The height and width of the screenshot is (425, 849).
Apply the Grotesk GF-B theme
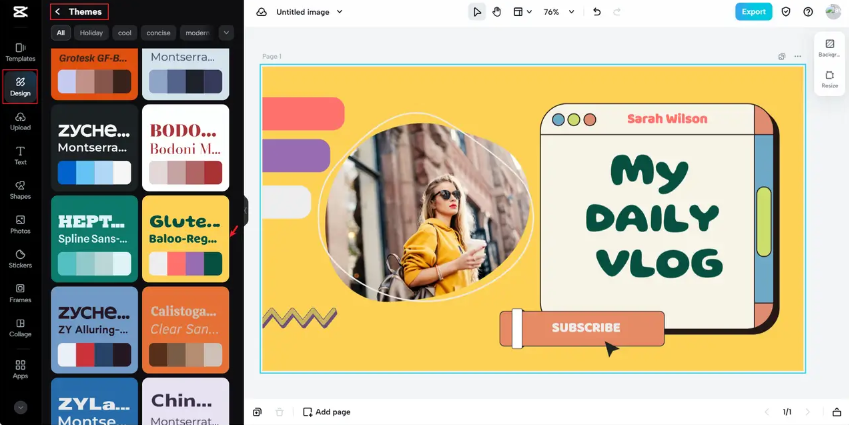(x=94, y=74)
